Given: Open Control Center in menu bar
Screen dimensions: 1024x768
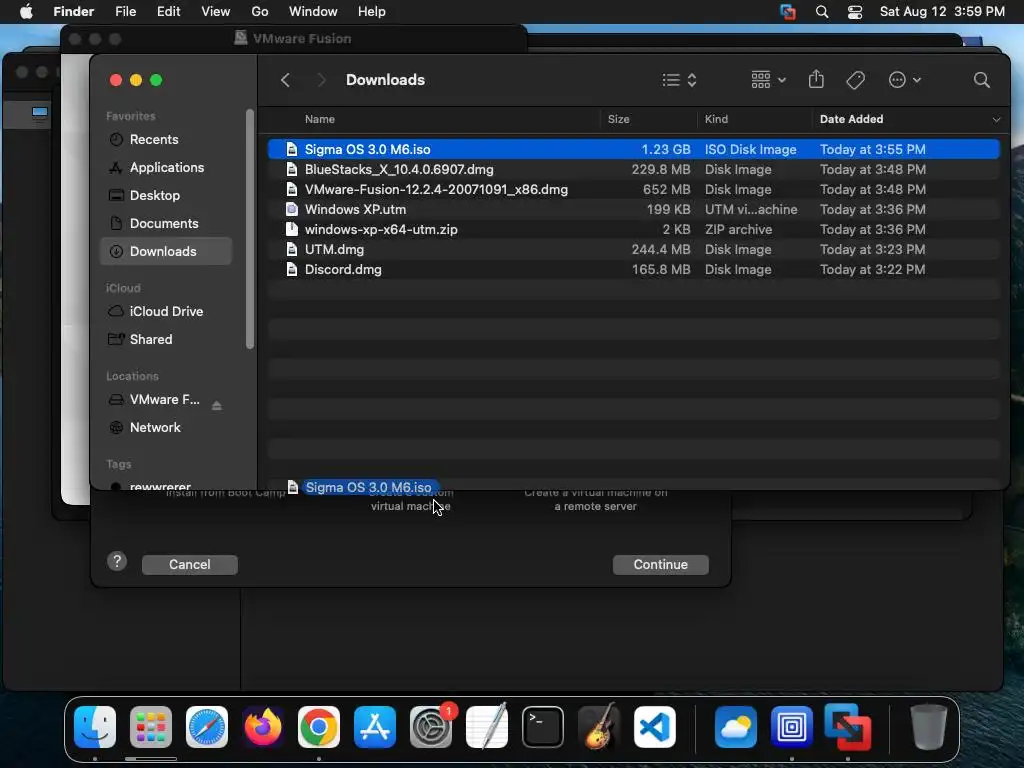Looking at the screenshot, I should click(x=855, y=12).
